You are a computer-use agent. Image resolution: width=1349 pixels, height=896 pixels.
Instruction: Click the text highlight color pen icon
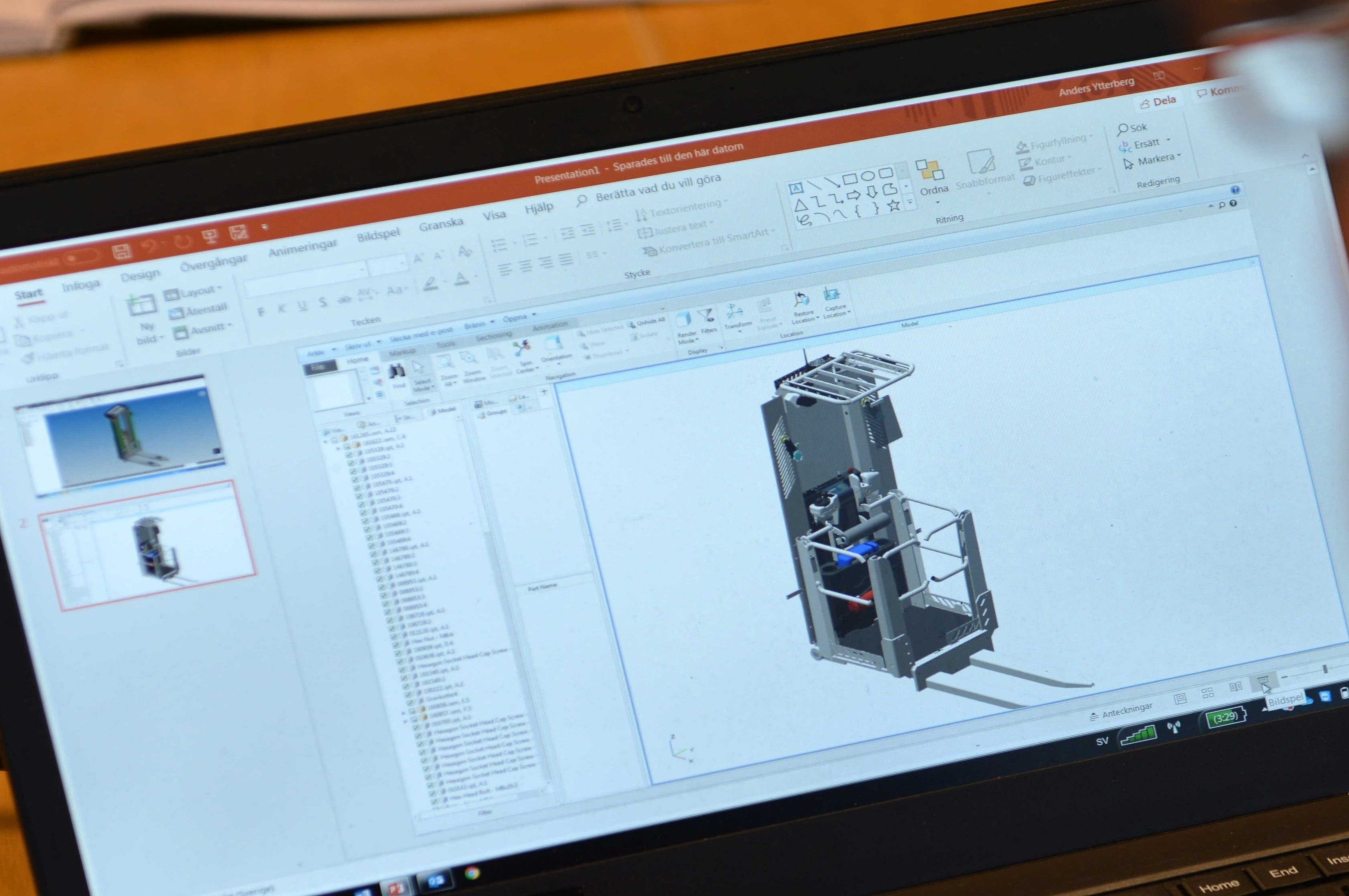pyautogui.click(x=431, y=284)
